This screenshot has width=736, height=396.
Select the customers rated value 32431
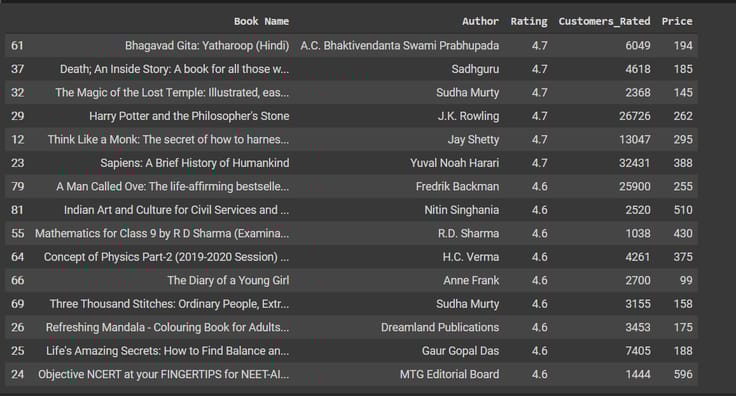pos(635,163)
